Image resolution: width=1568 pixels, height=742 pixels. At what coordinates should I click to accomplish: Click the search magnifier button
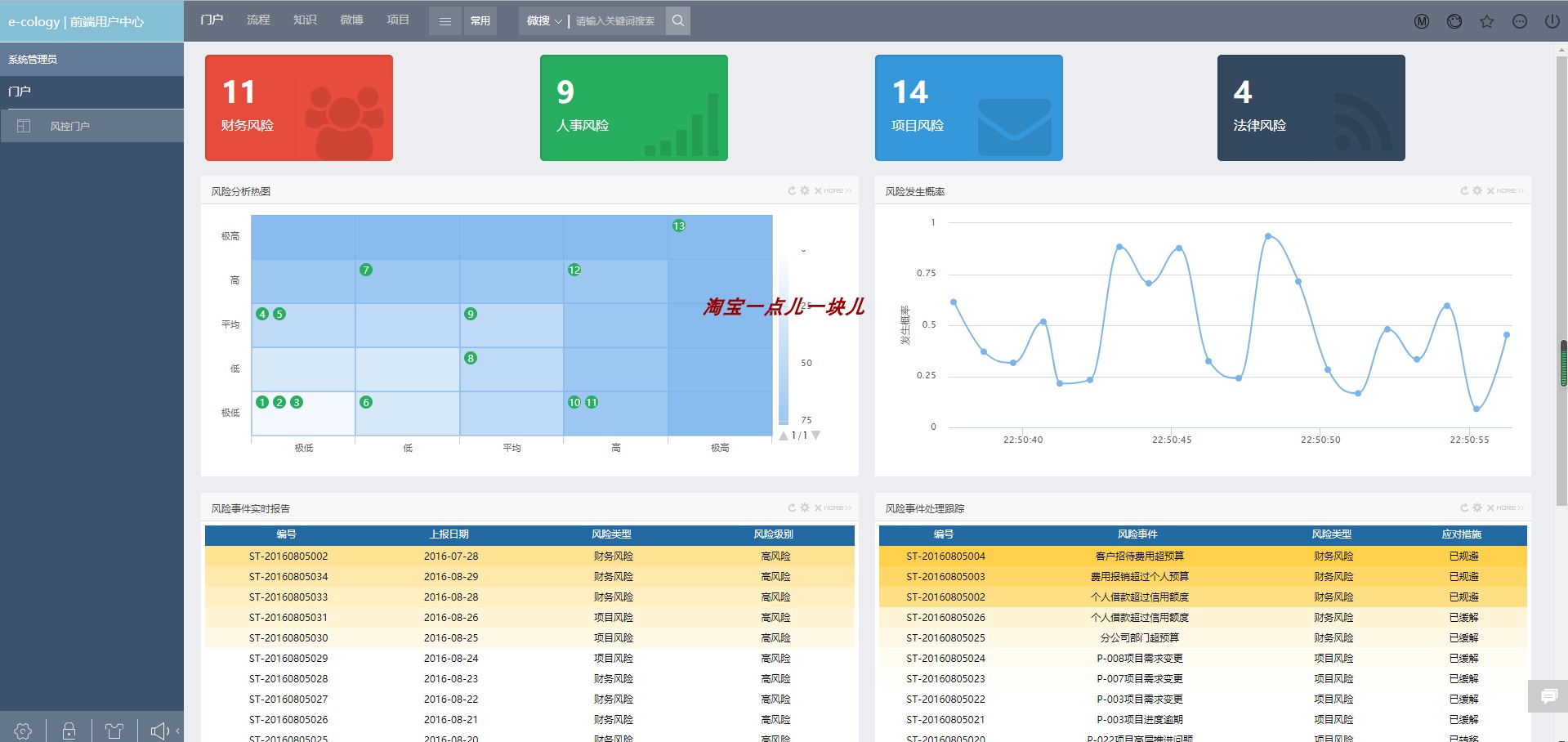(x=678, y=20)
